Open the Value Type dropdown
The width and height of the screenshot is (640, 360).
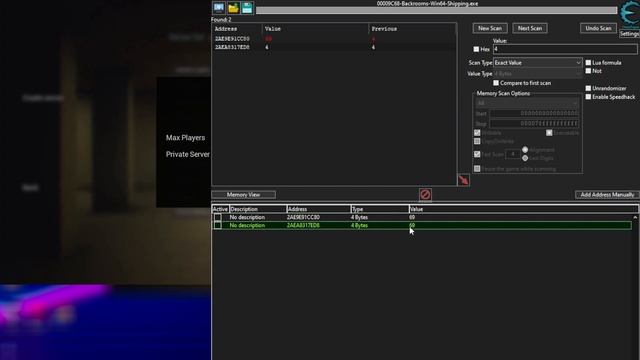coord(538,74)
